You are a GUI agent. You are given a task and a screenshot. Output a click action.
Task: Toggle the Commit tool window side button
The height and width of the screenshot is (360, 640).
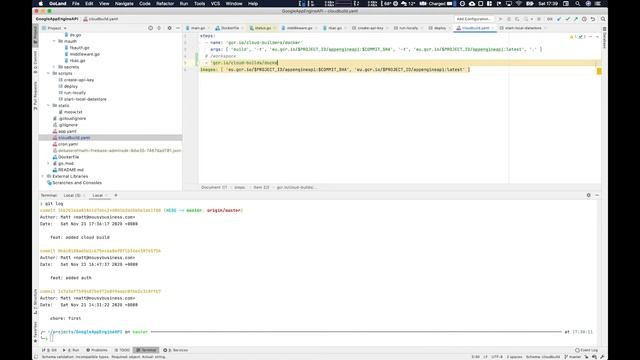tap(35, 62)
